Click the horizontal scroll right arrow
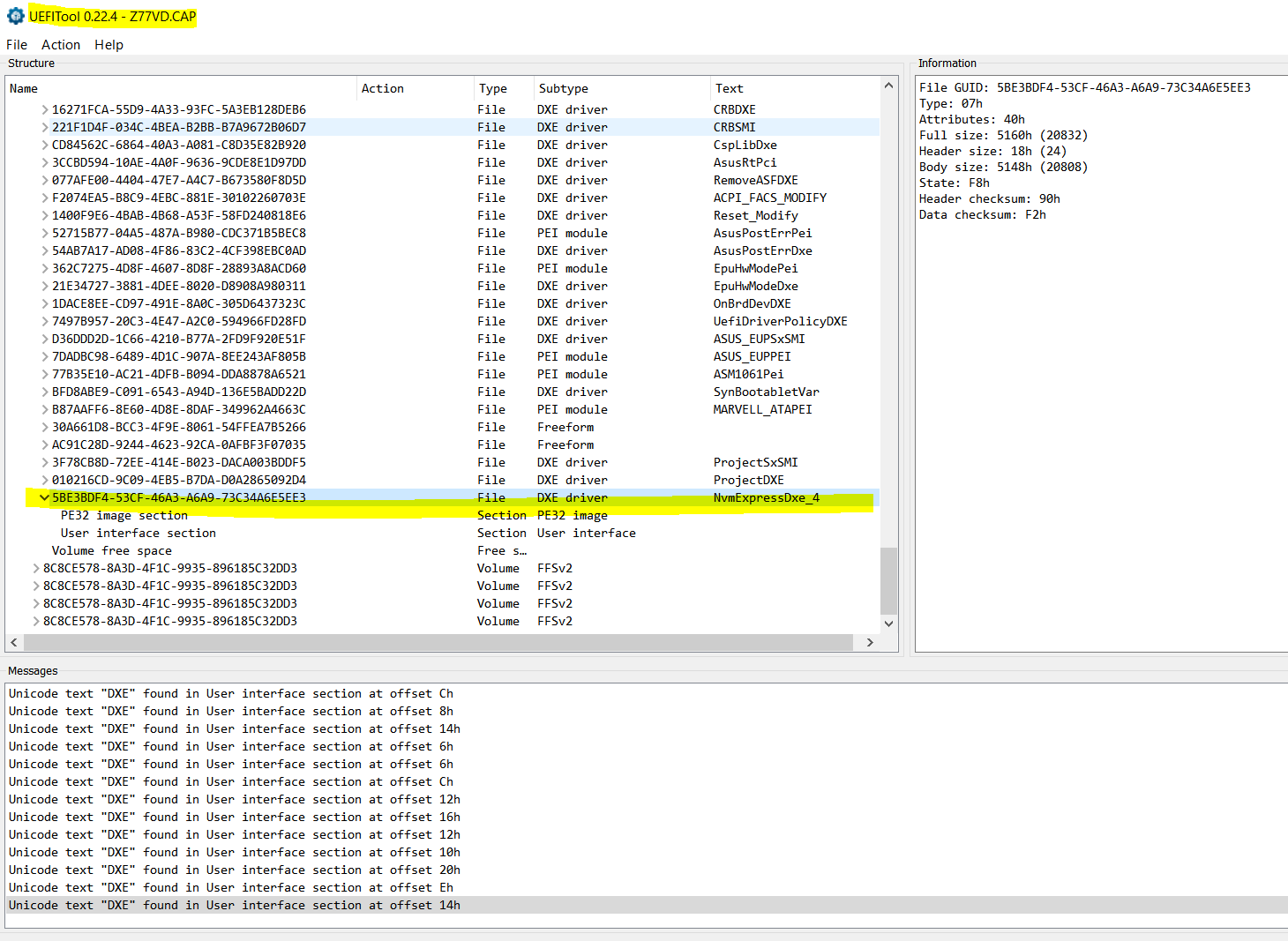This screenshot has height=941, width=1288. point(870,643)
